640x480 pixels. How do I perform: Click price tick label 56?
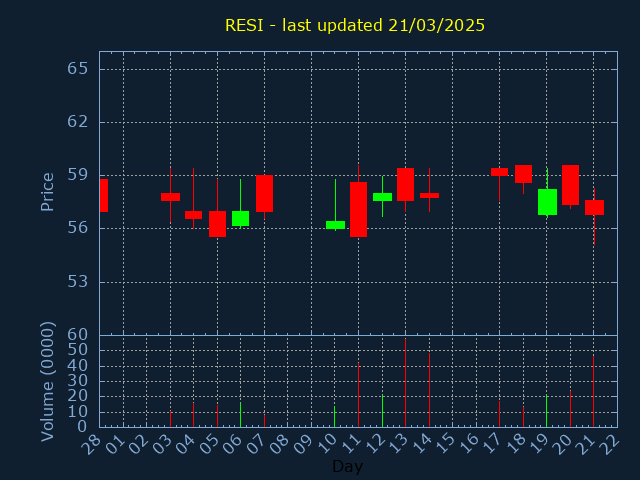coord(78,228)
